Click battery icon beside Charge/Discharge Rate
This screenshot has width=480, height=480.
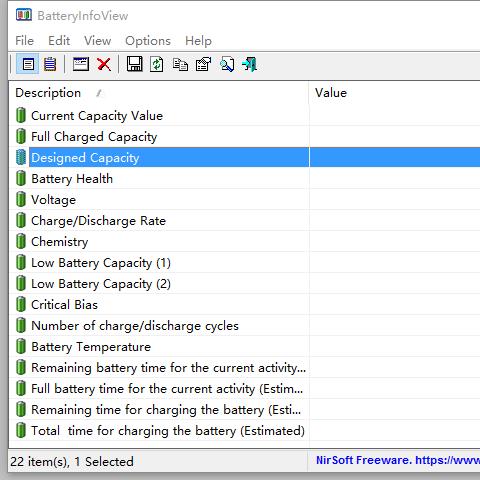click(x=21, y=220)
